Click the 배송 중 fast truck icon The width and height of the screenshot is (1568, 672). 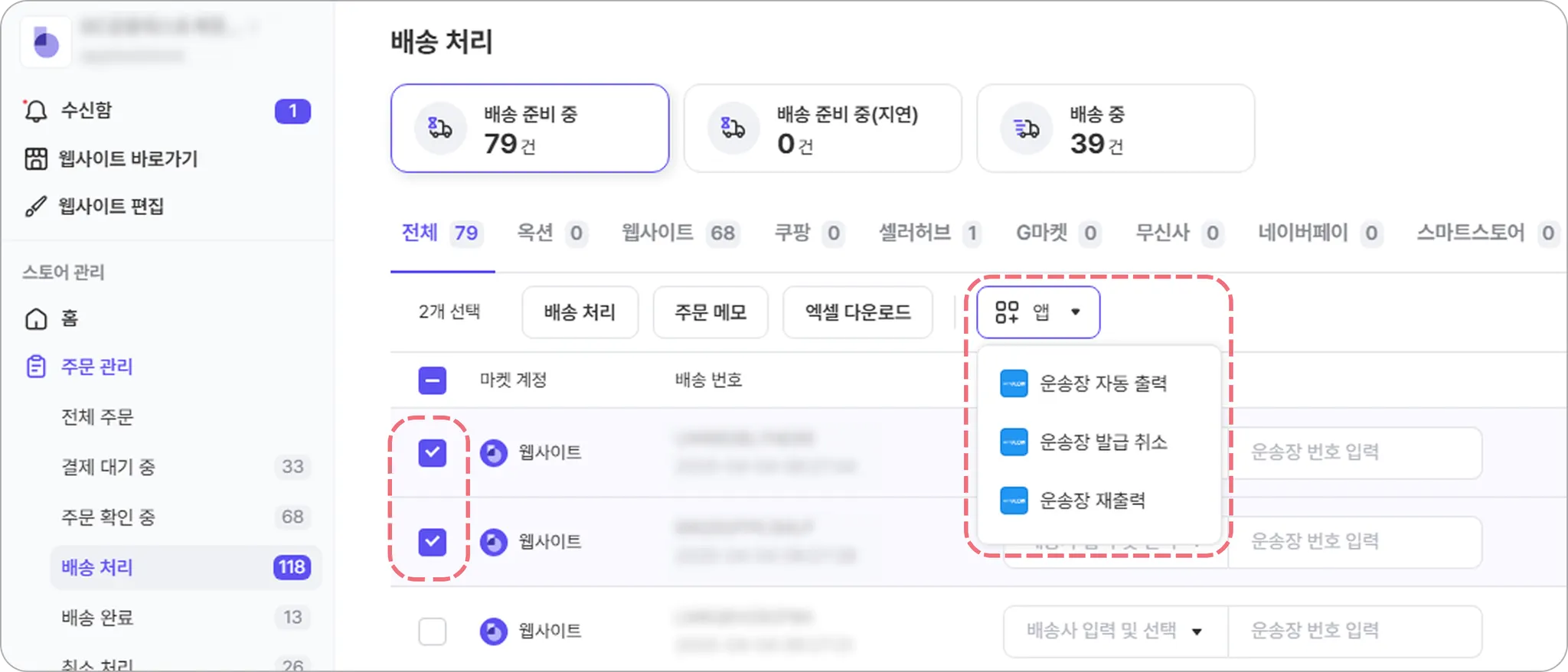pyautogui.click(x=1026, y=129)
